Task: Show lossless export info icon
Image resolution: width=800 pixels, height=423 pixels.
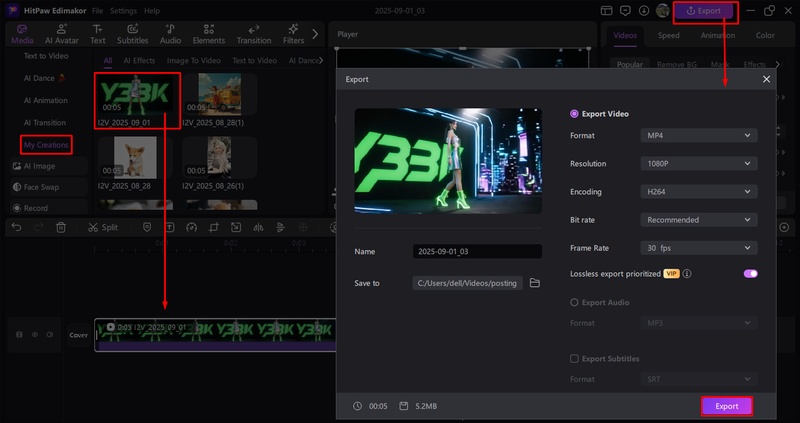Action: coord(687,274)
